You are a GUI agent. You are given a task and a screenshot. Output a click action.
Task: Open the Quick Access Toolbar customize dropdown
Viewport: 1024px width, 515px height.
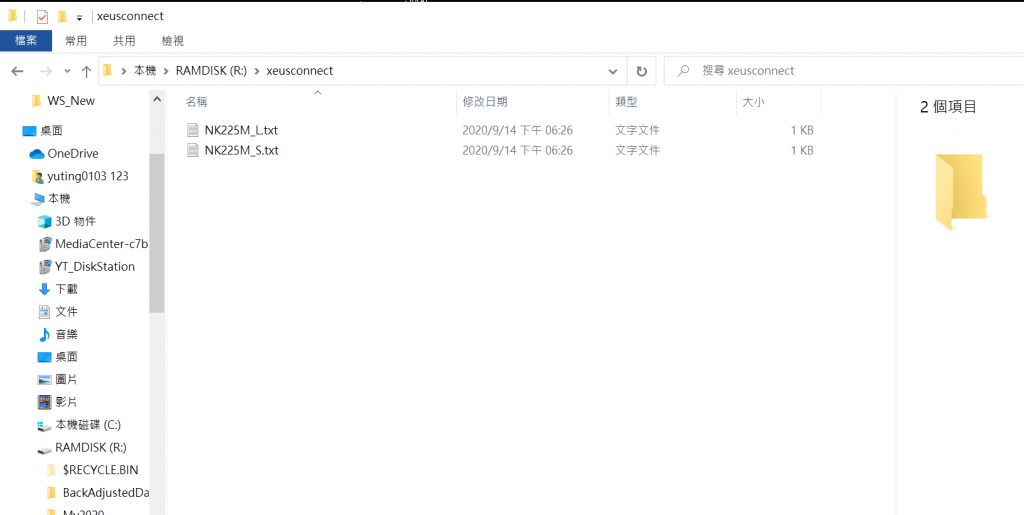coord(79,17)
